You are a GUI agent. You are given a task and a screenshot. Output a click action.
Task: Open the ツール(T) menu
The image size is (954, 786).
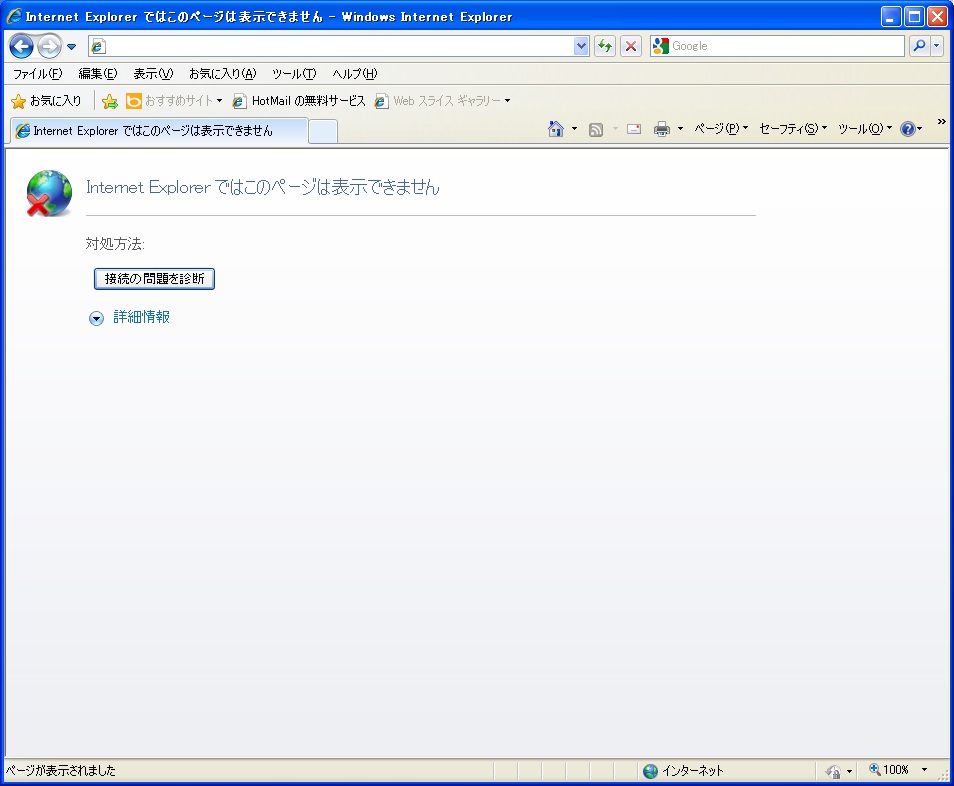click(x=294, y=74)
